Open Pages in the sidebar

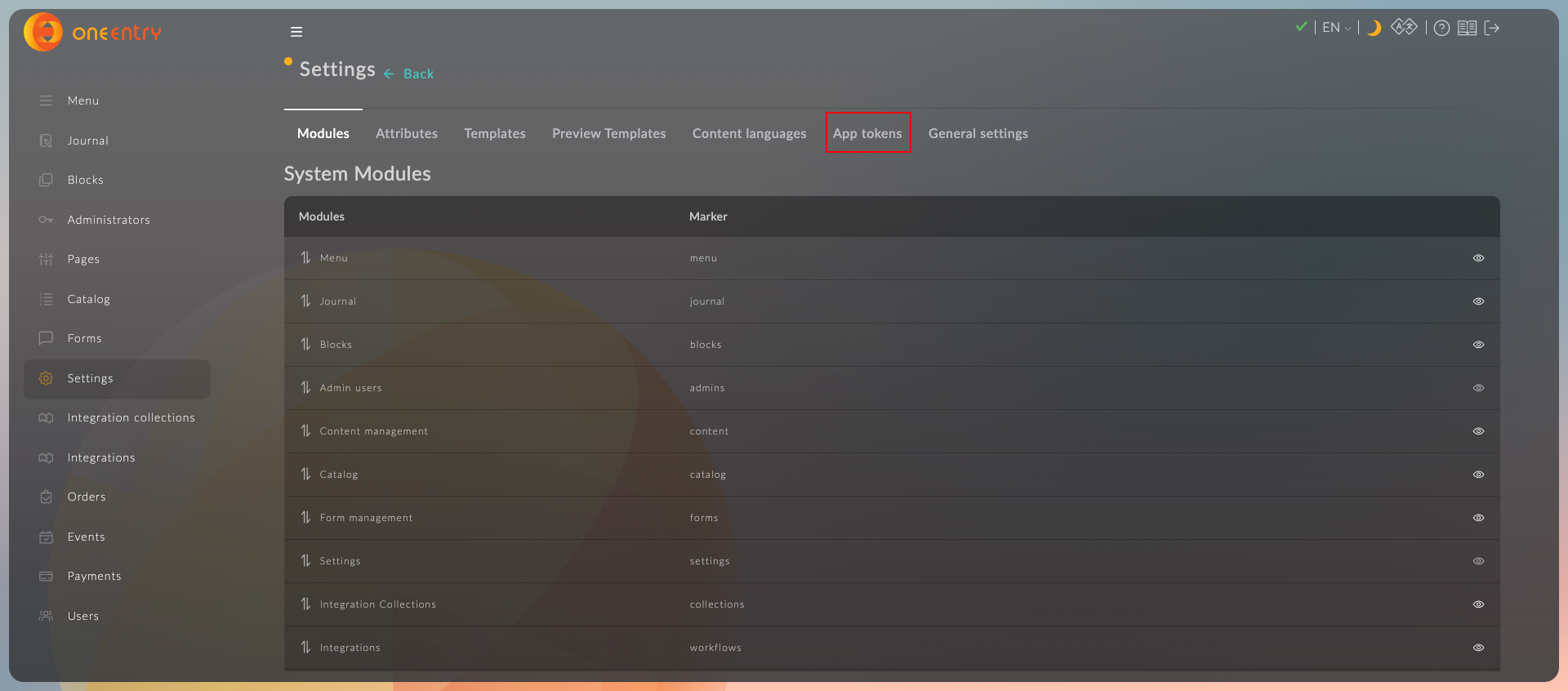coord(117,259)
